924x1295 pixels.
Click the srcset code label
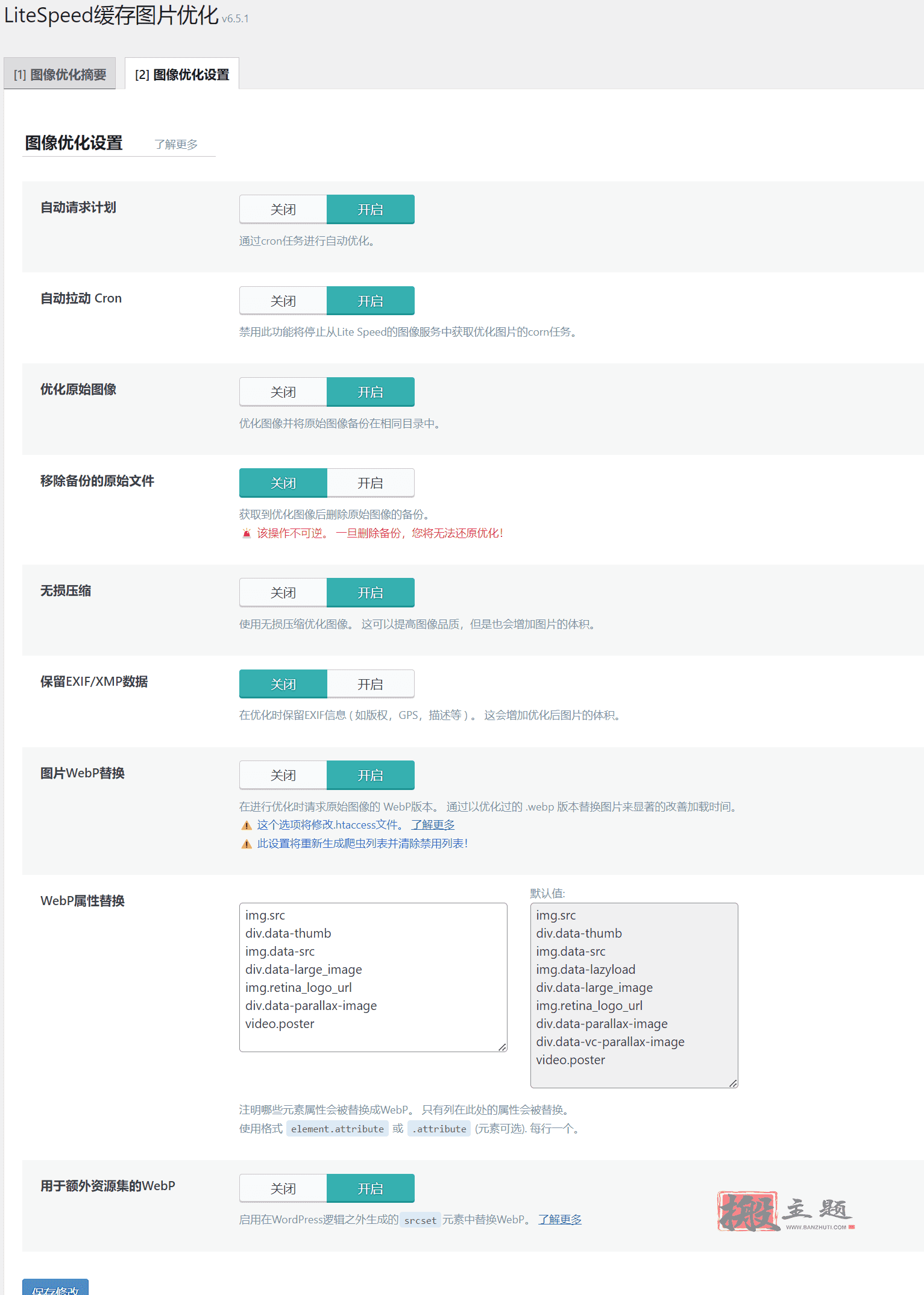click(x=420, y=1220)
